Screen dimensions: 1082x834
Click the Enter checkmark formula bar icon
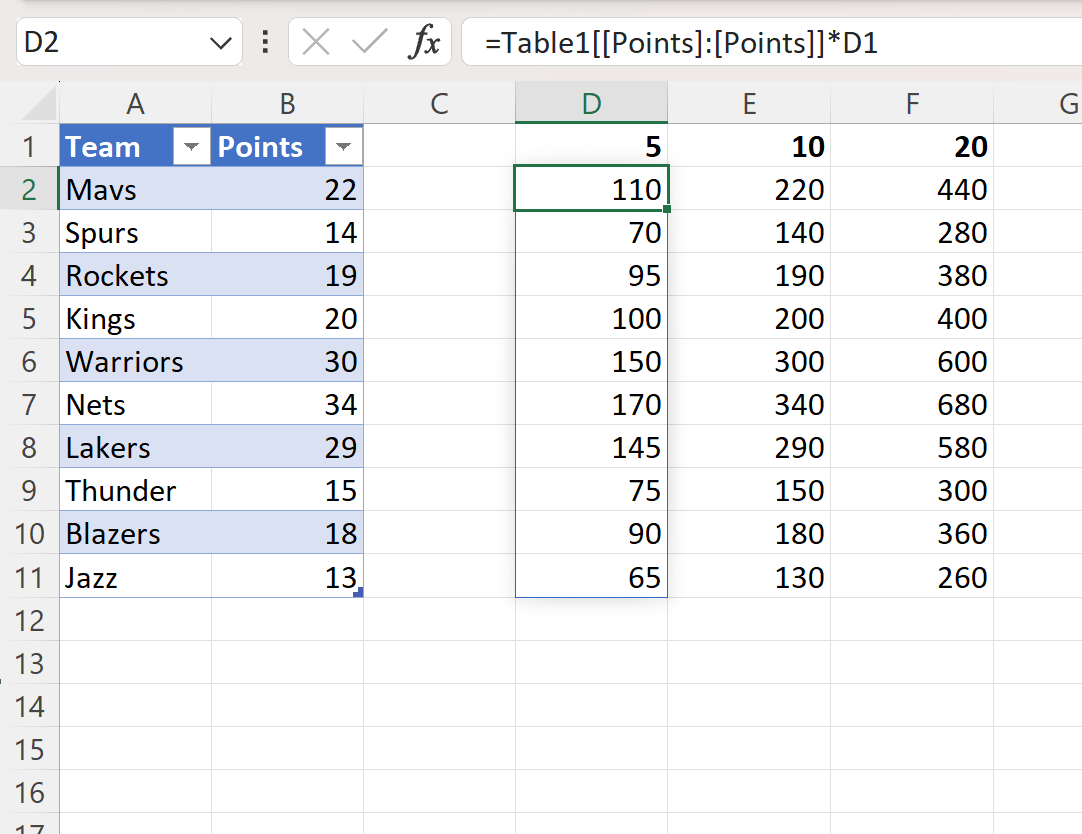pyautogui.click(x=370, y=42)
